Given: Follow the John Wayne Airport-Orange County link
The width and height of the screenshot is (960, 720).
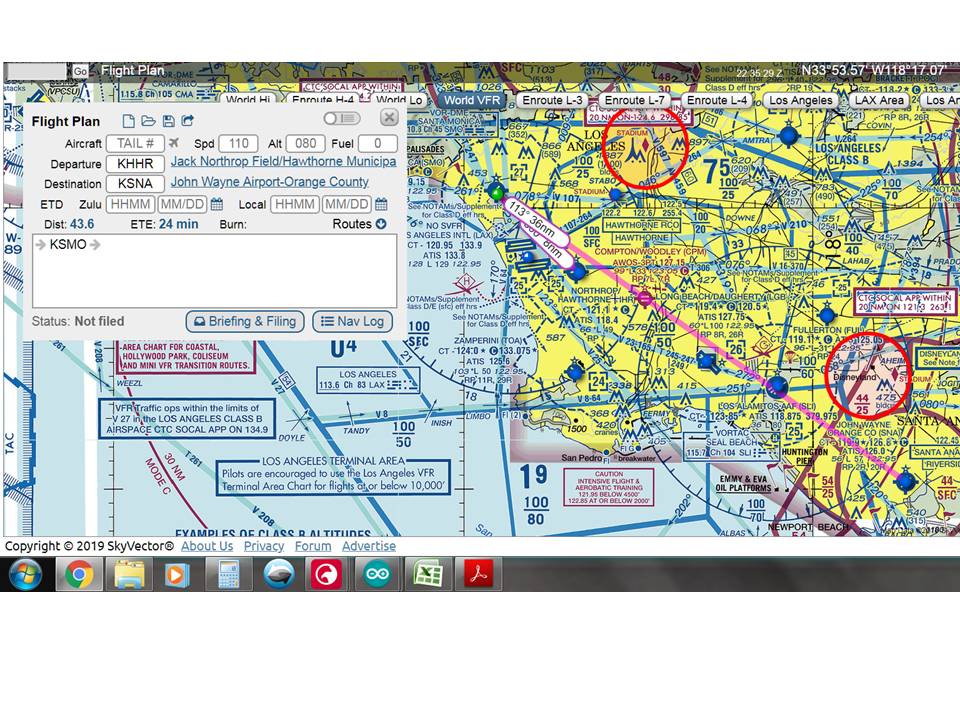Looking at the screenshot, I should point(268,183).
